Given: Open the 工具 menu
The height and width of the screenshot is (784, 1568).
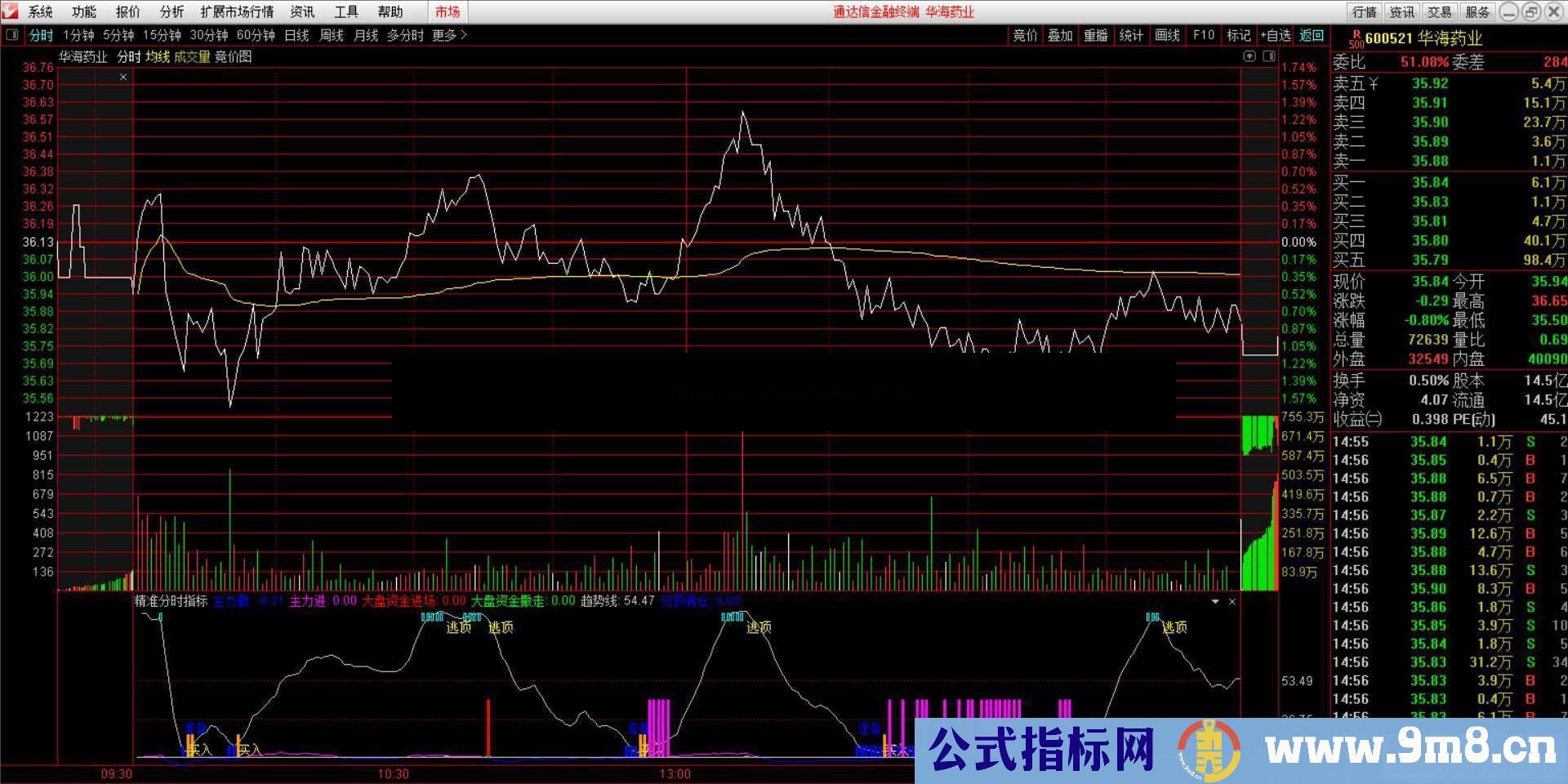Looking at the screenshot, I should click(346, 11).
